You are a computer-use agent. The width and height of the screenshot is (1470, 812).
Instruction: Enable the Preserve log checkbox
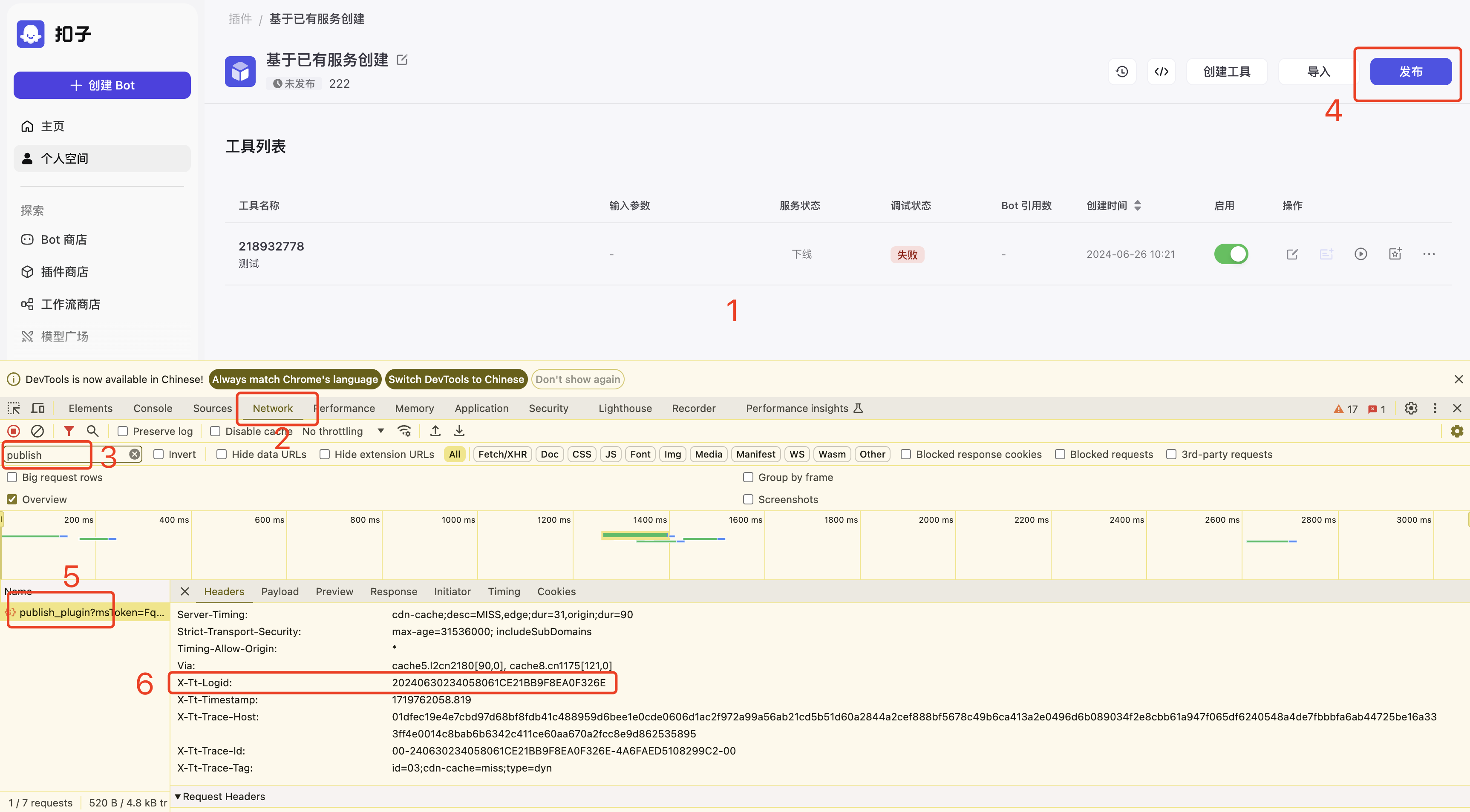click(123, 432)
